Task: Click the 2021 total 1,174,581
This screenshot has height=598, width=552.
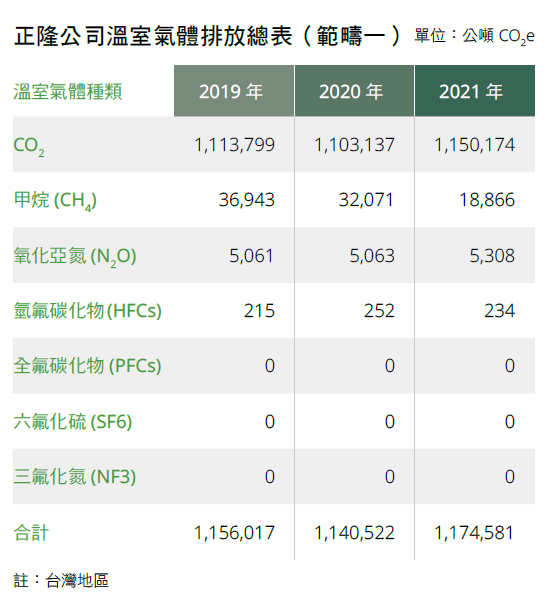Action: [x=474, y=533]
